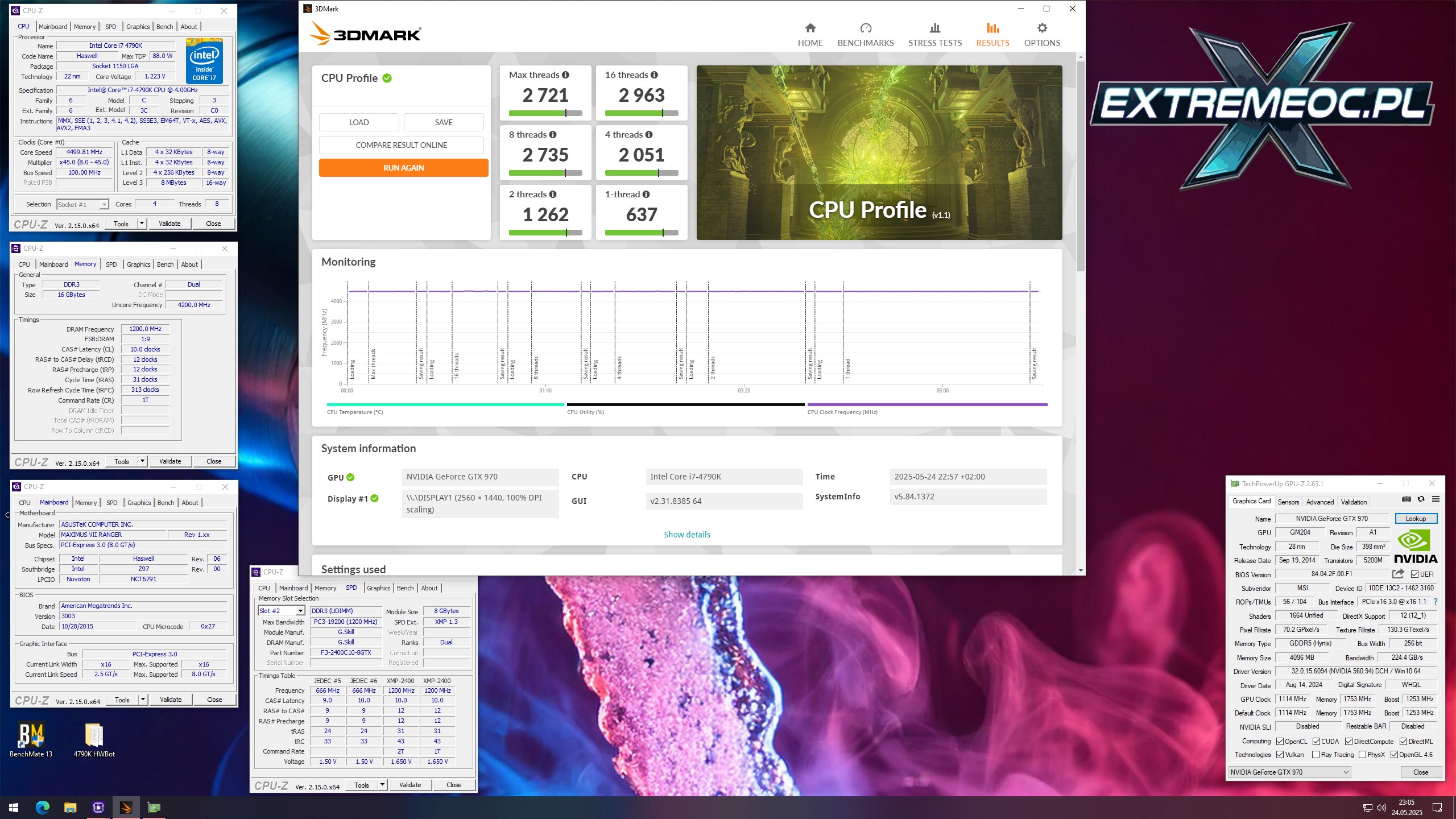
Task: Click the NVIDIA logo in GPU-Z
Action: coord(1416,547)
